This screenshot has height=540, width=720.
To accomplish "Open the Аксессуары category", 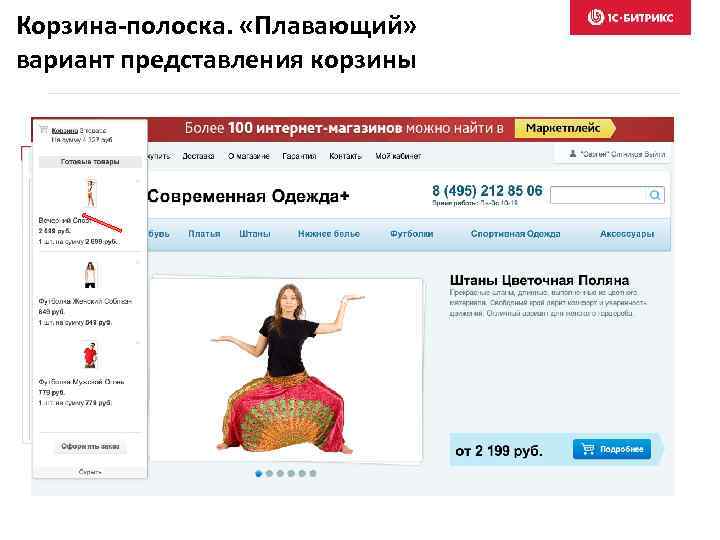I will (x=627, y=234).
